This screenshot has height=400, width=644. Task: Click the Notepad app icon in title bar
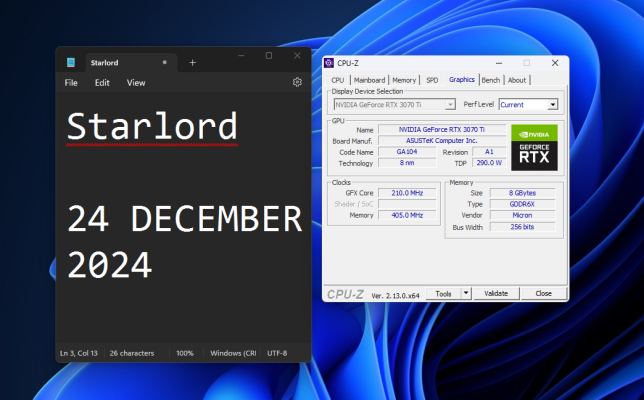[x=71, y=62]
